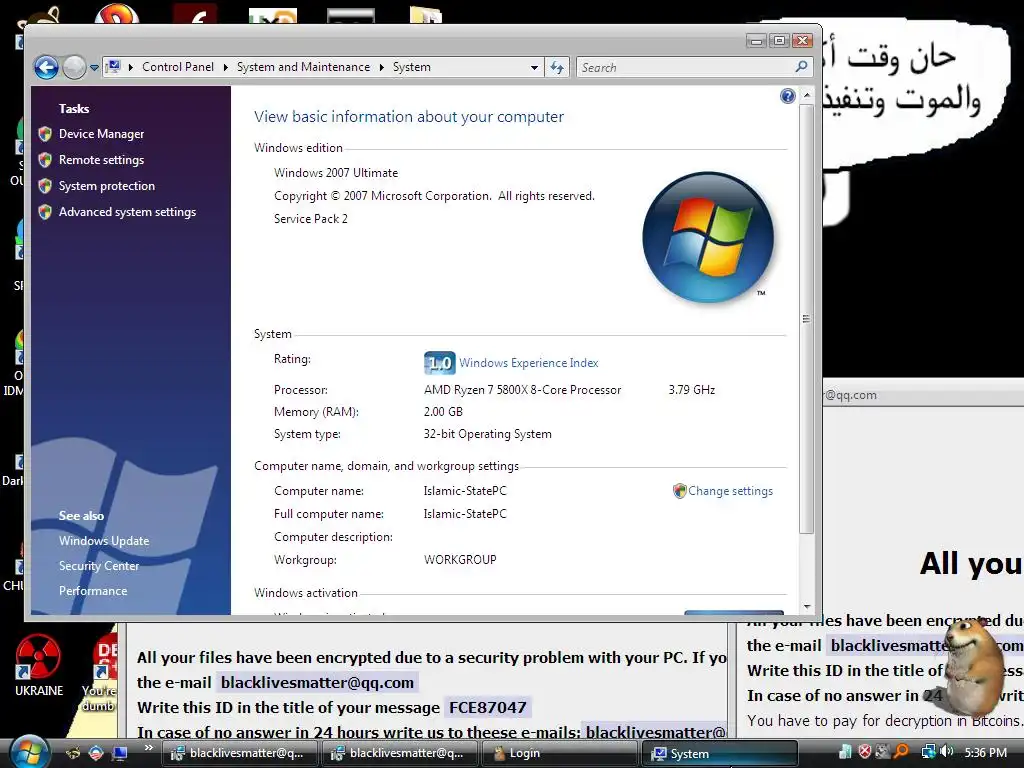This screenshot has width=1024, height=768.
Task: Click shield icon beside Advanced system settings
Action: pyautogui.click(x=45, y=212)
